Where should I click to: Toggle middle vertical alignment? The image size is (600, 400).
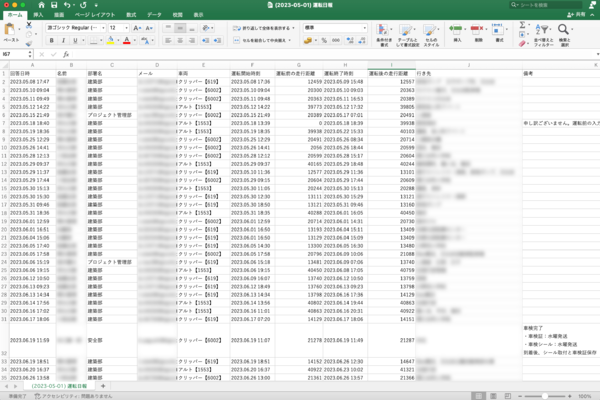click(180, 28)
